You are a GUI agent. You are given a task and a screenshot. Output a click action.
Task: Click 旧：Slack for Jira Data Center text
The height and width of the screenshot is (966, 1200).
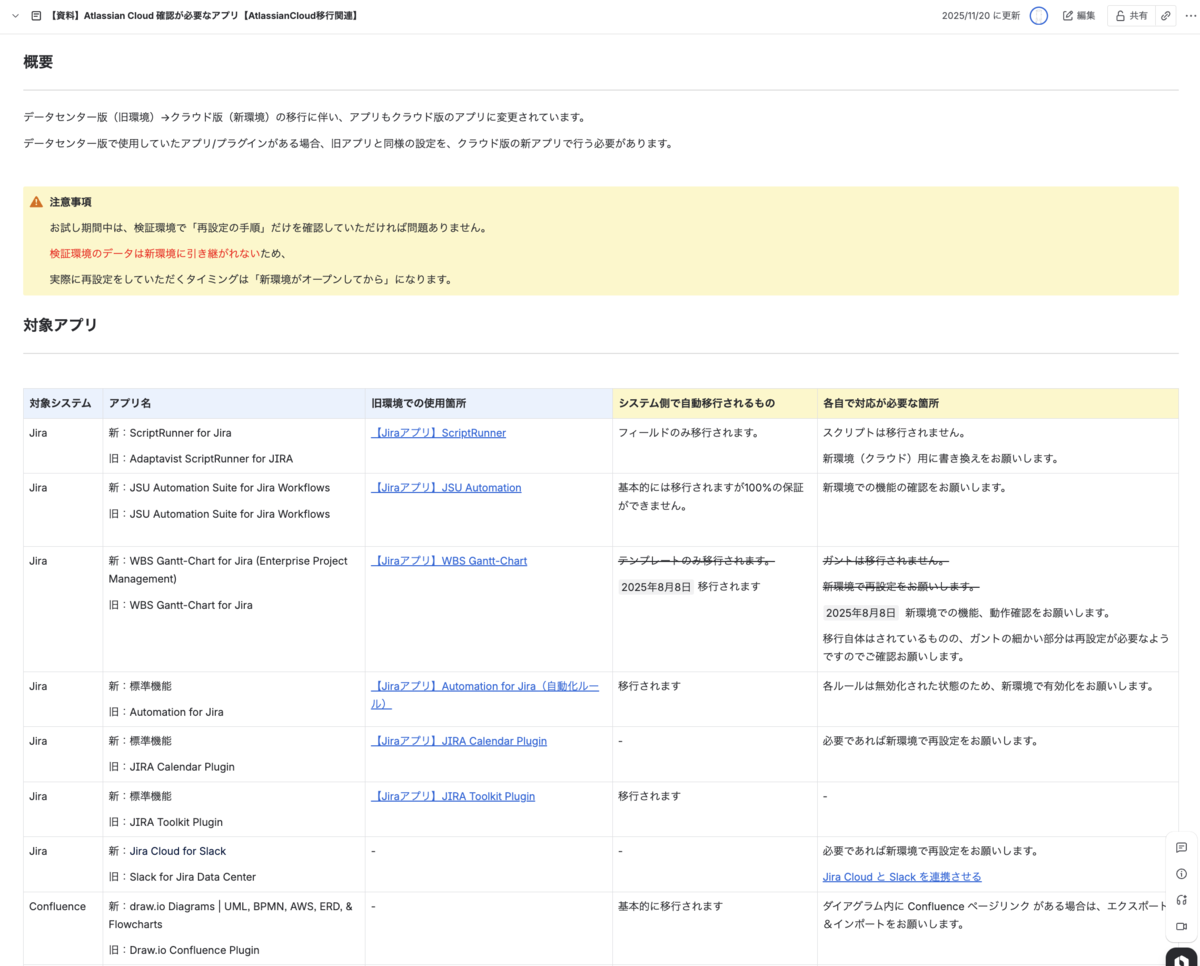[x=183, y=877]
